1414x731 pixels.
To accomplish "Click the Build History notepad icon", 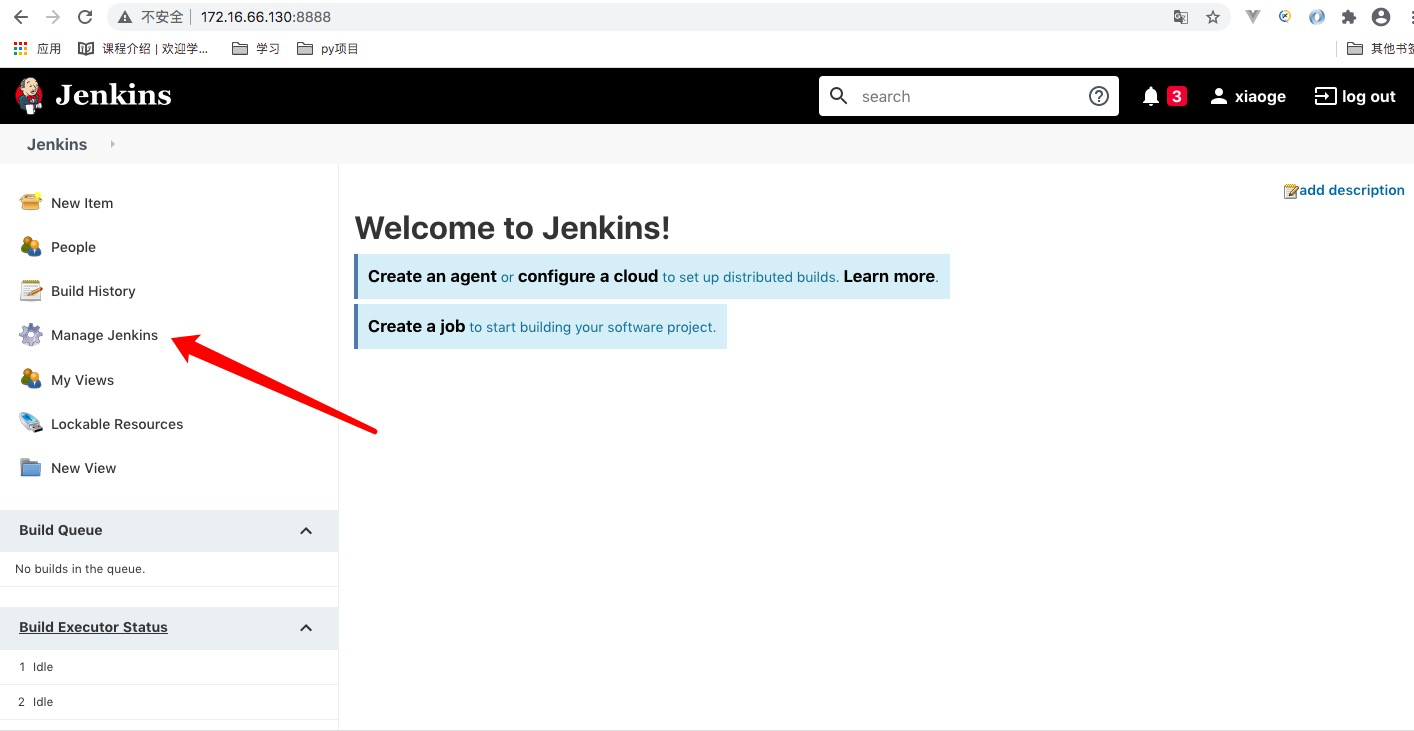I will (31, 290).
